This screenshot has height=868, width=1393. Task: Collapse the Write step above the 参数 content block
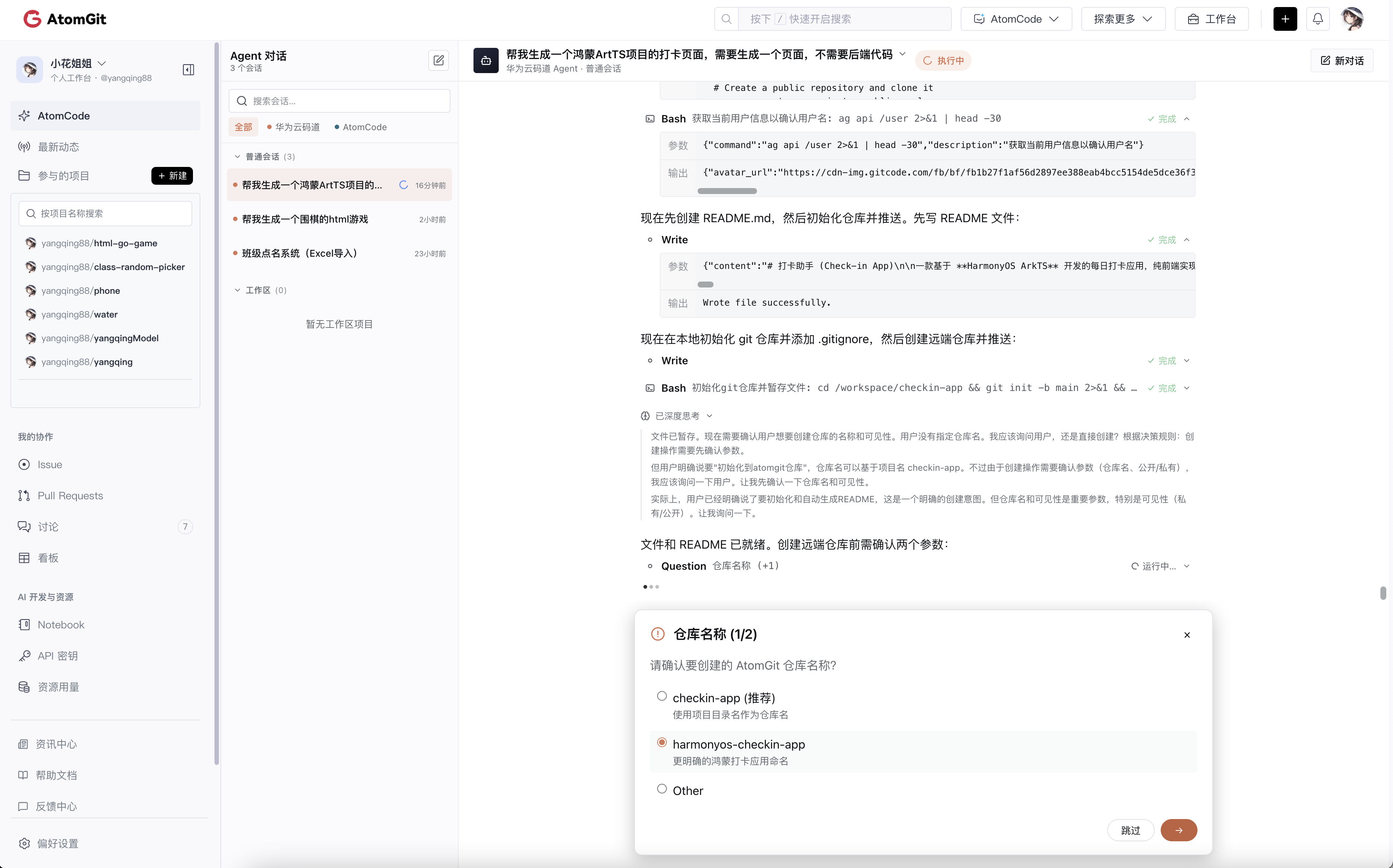point(1187,240)
